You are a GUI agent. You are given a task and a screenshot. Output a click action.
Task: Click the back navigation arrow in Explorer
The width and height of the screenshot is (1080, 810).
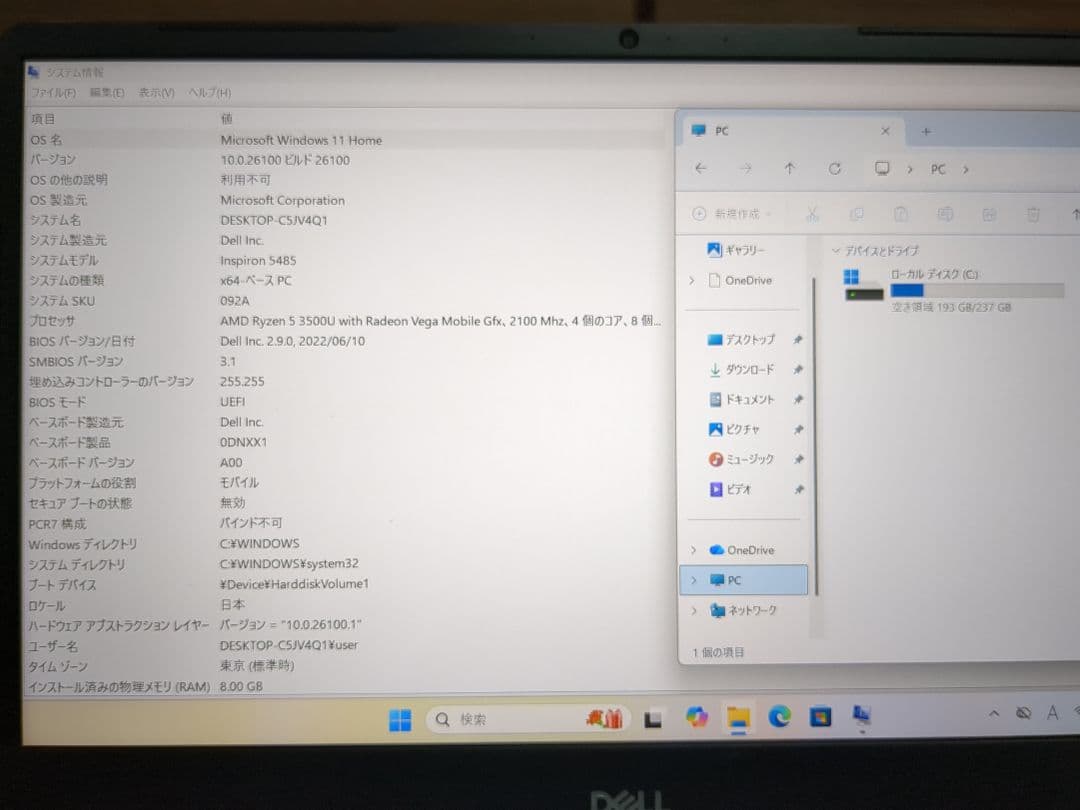700,169
